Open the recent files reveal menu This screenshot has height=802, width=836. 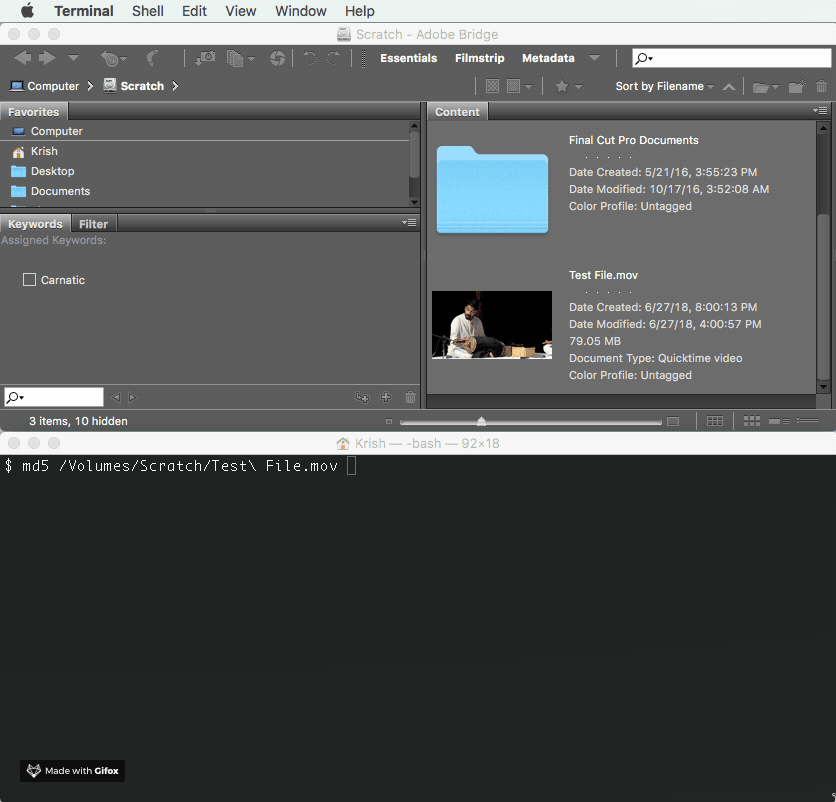[x=113, y=58]
